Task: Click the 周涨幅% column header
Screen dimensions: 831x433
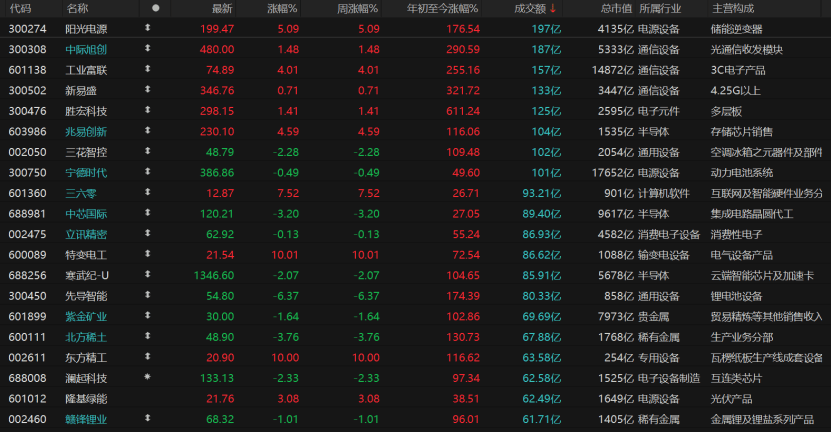Action: point(355,8)
